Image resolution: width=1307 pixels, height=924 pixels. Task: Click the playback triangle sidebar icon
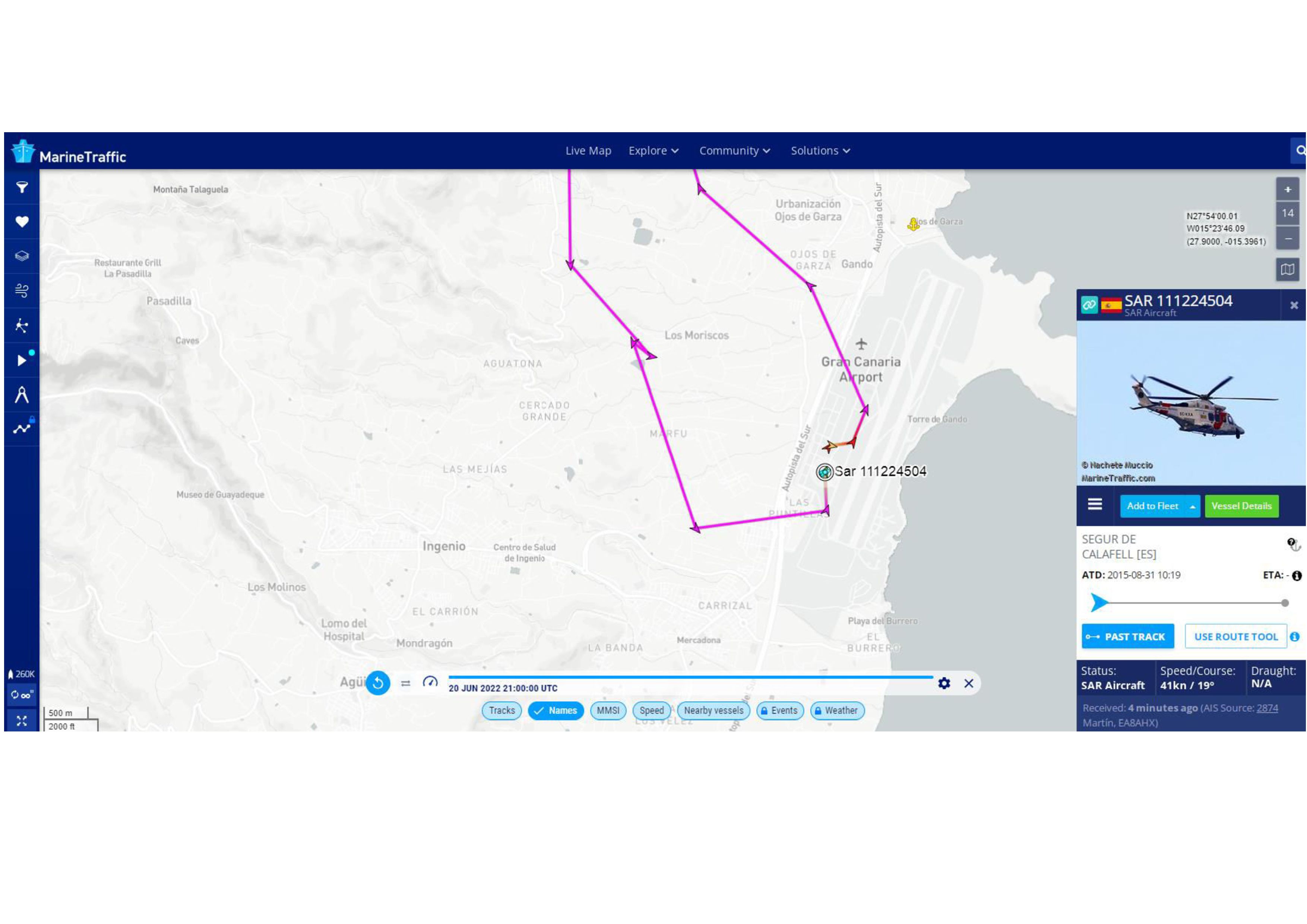tap(22, 360)
